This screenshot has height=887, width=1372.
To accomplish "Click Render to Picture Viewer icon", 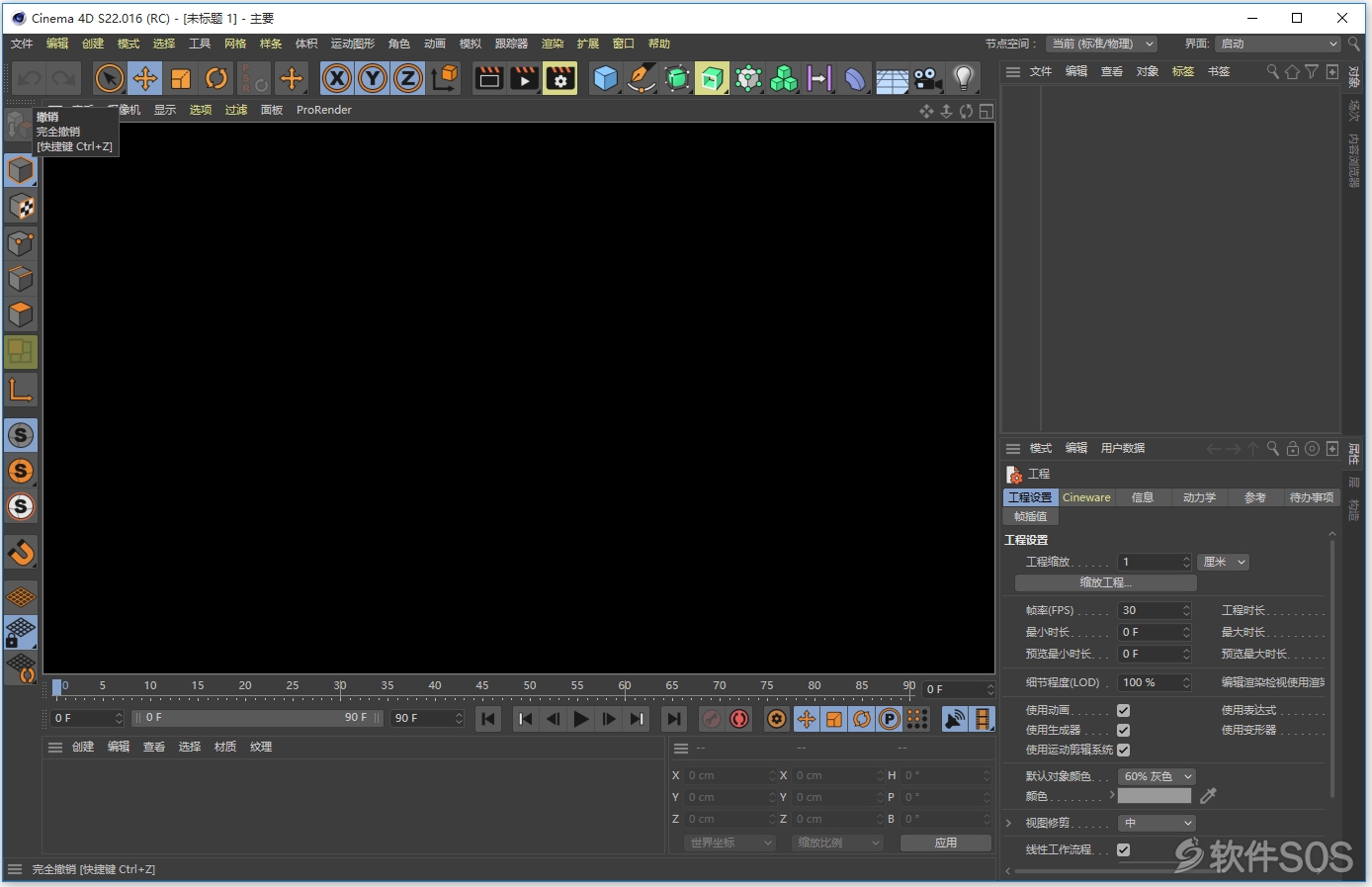I will 525,78.
